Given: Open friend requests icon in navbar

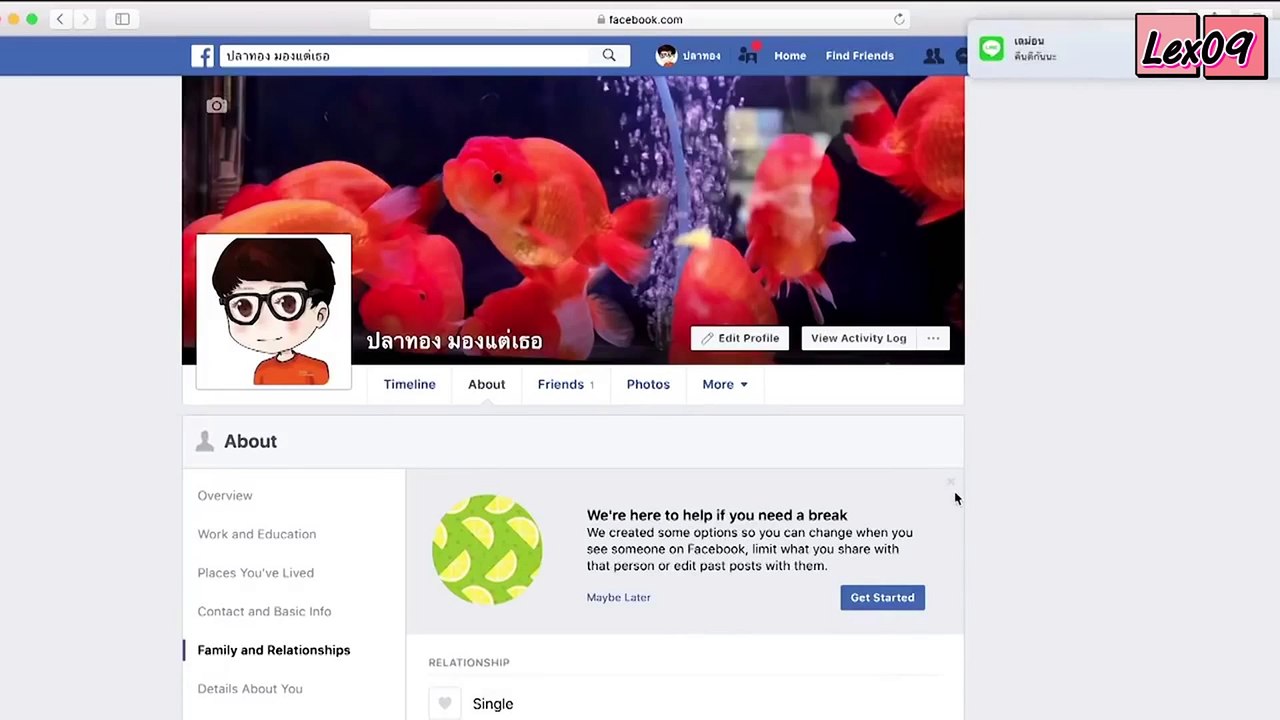Looking at the screenshot, I should tap(933, 56).
